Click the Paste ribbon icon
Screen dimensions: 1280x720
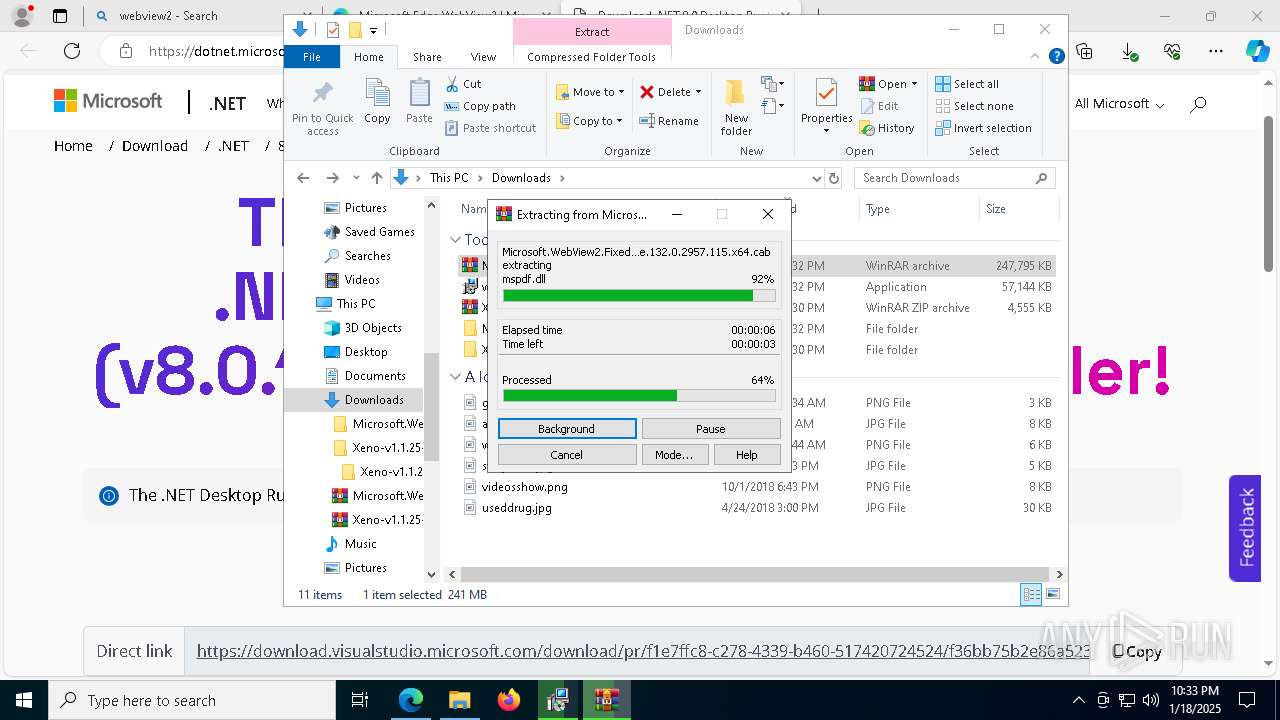(419, 103)
